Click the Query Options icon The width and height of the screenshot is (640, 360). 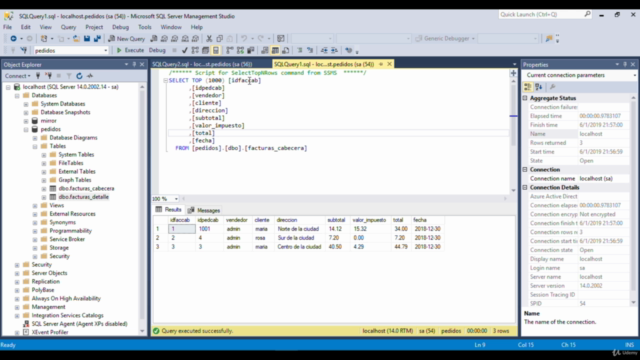click(x=205, y=50)
